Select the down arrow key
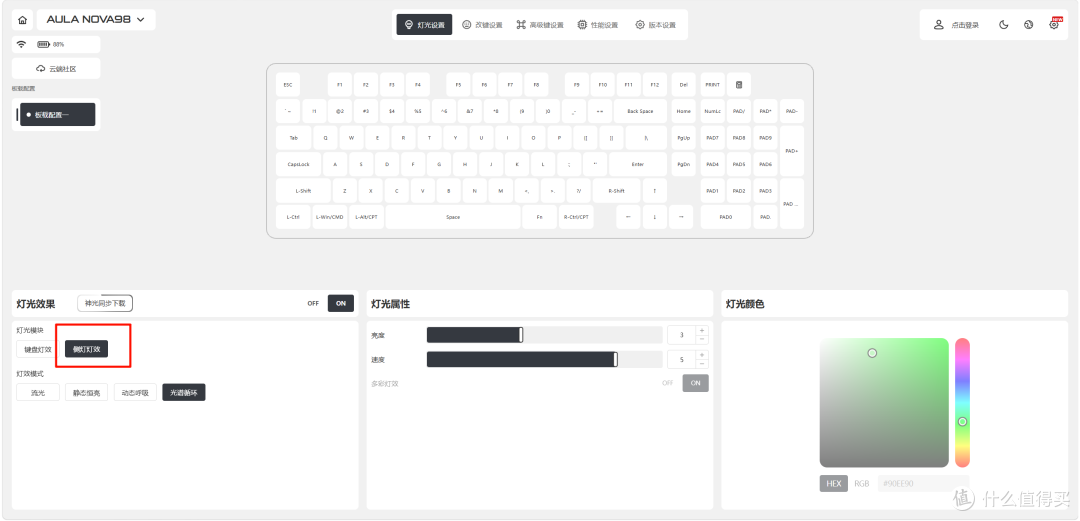This screenshot has height=521, width=1080. coord(654,217)
